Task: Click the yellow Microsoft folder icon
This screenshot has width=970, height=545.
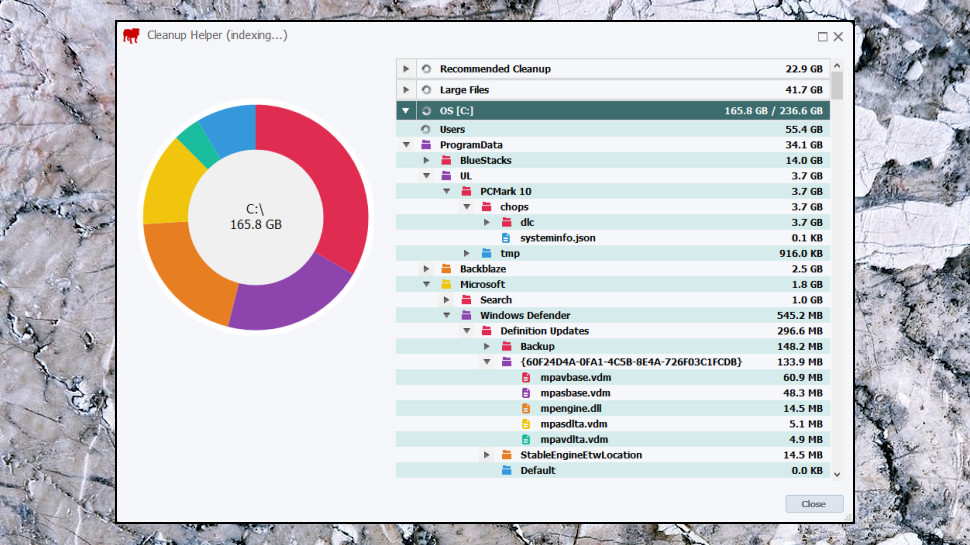Action: 446,284
